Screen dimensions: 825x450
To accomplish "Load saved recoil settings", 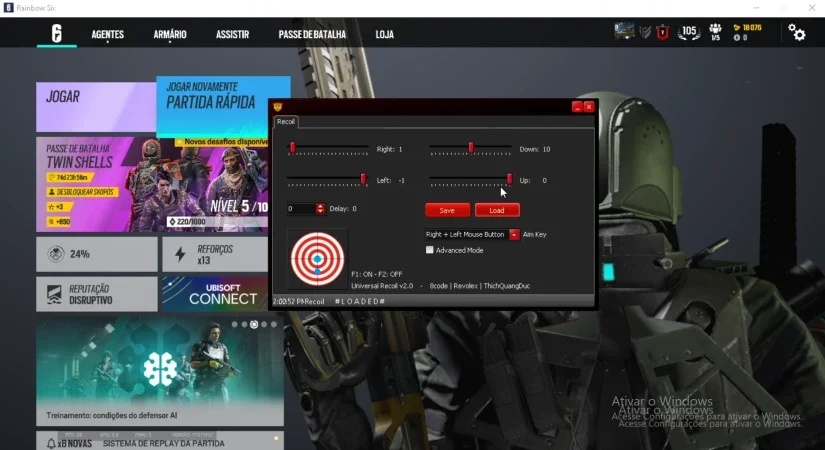I will click(x=497, y=210).
